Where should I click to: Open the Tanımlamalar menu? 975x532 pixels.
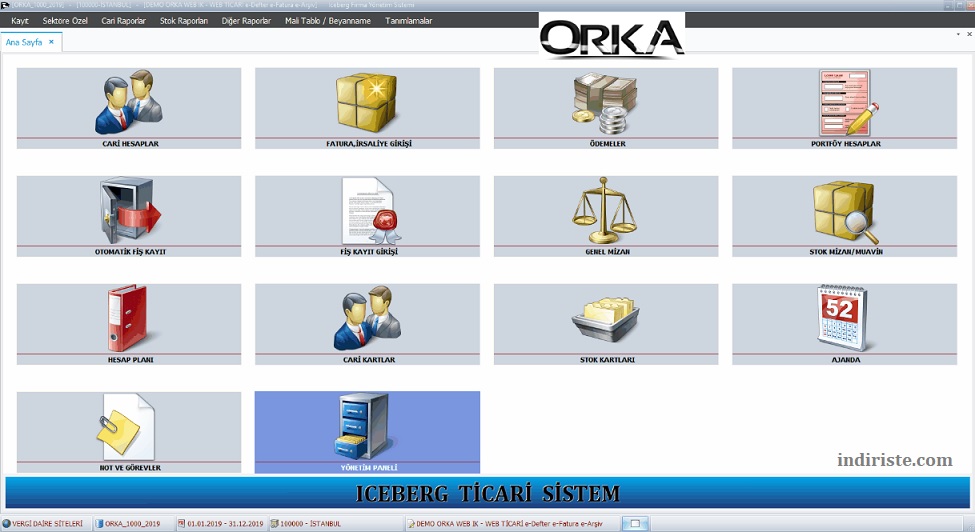click(409, 21)
